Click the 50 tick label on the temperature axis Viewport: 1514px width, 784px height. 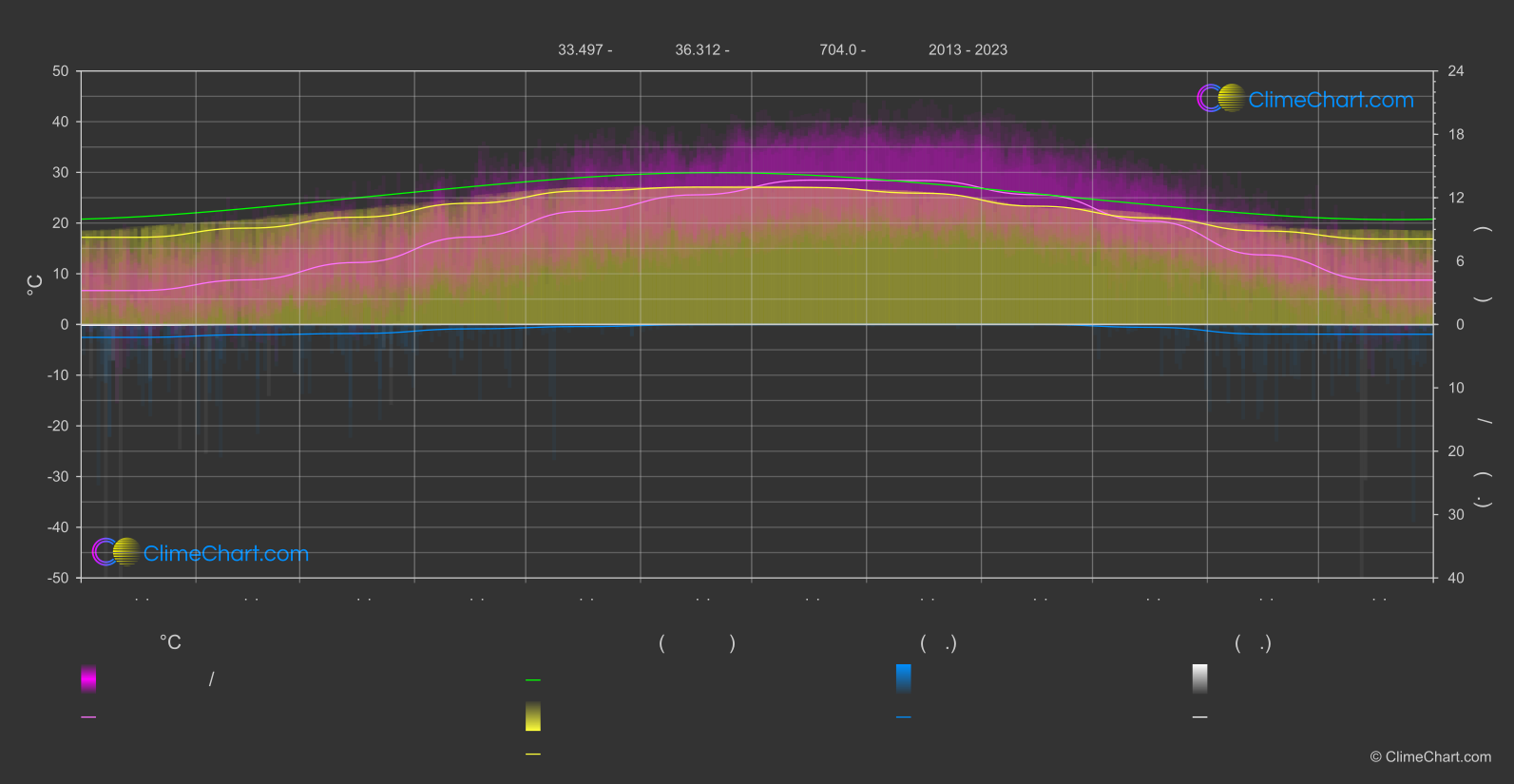pyautogui.click(x=61, y=71)
